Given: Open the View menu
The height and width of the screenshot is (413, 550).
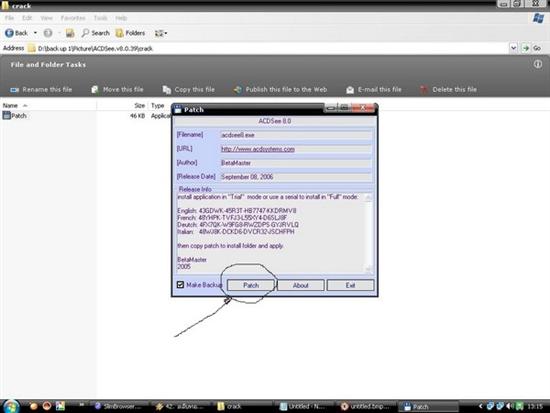Looking at the screenshot, I should click(x=46, y=18).
